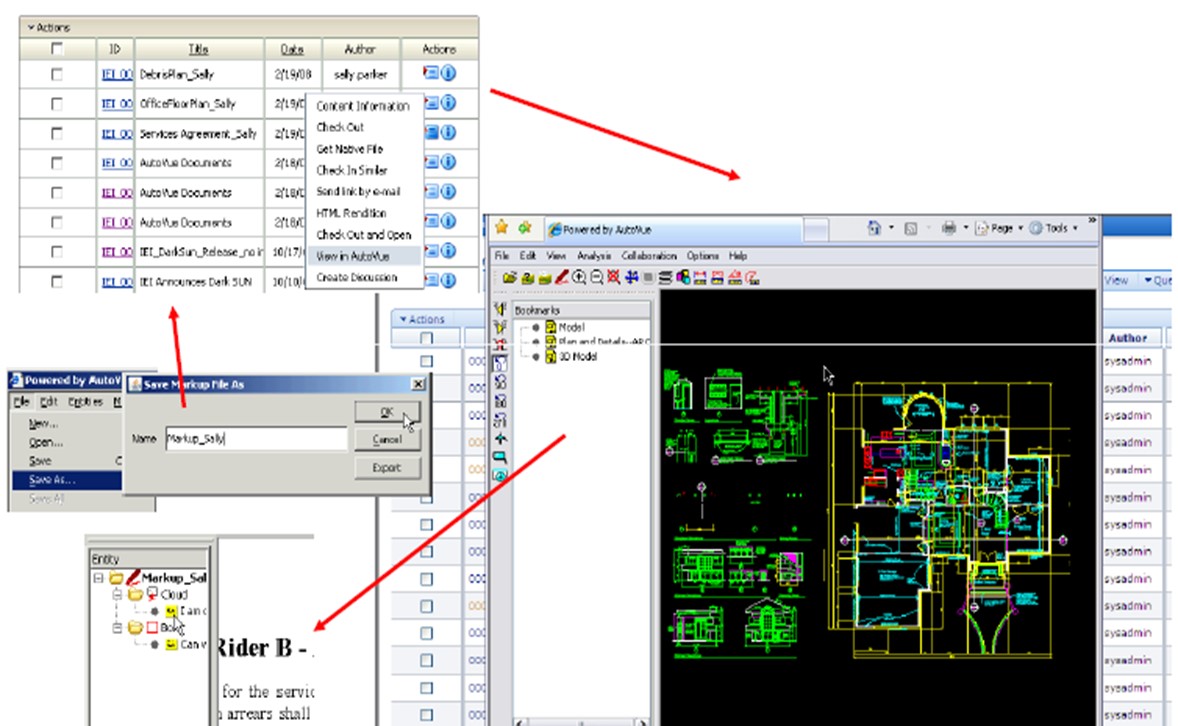This screenshot has height=726, width=1178.
Task: Choose HTML Rendition from context menu
Action: [x=351, y=213]
